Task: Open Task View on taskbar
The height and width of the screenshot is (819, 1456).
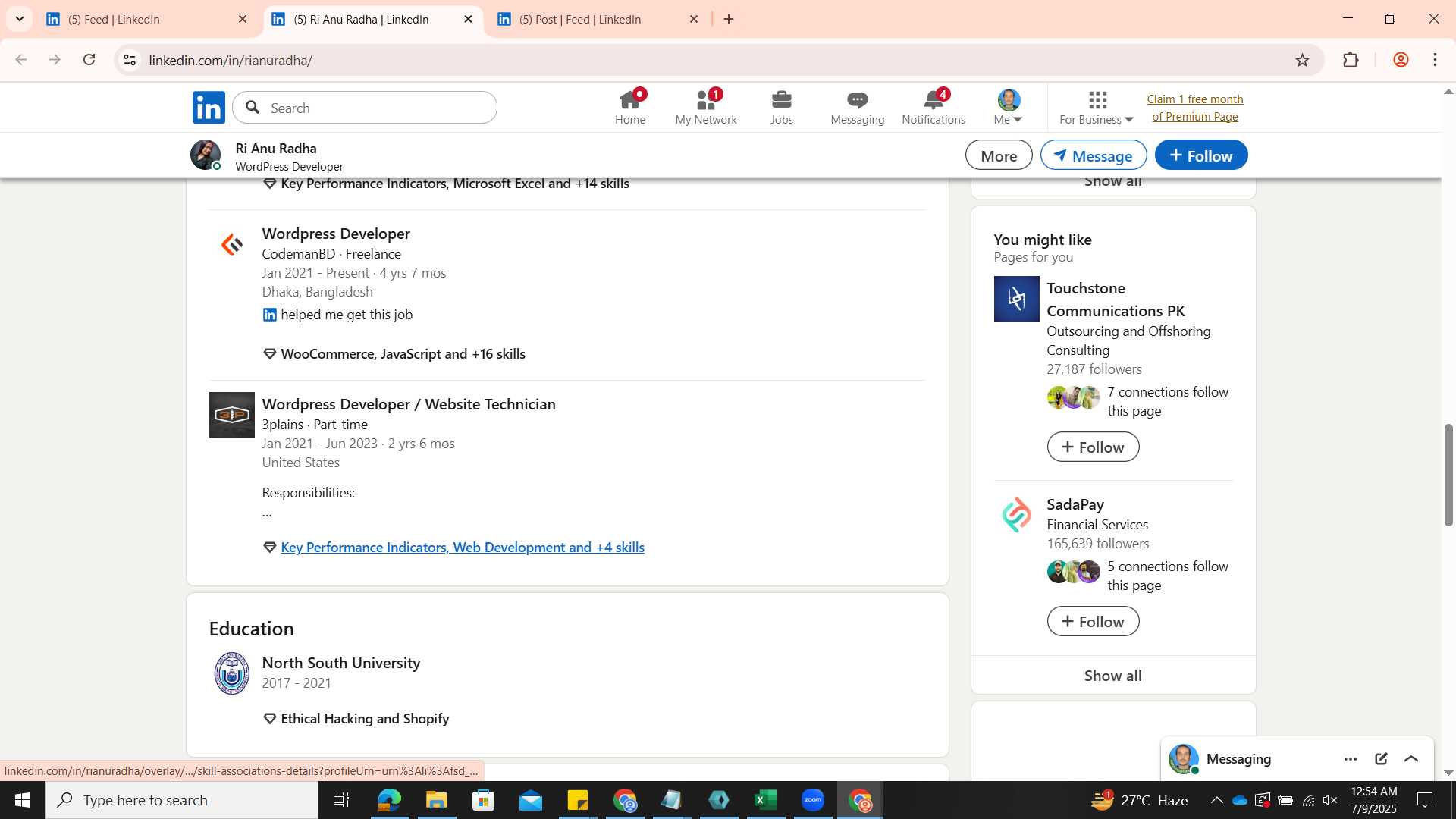Action: tap(341, 800)
